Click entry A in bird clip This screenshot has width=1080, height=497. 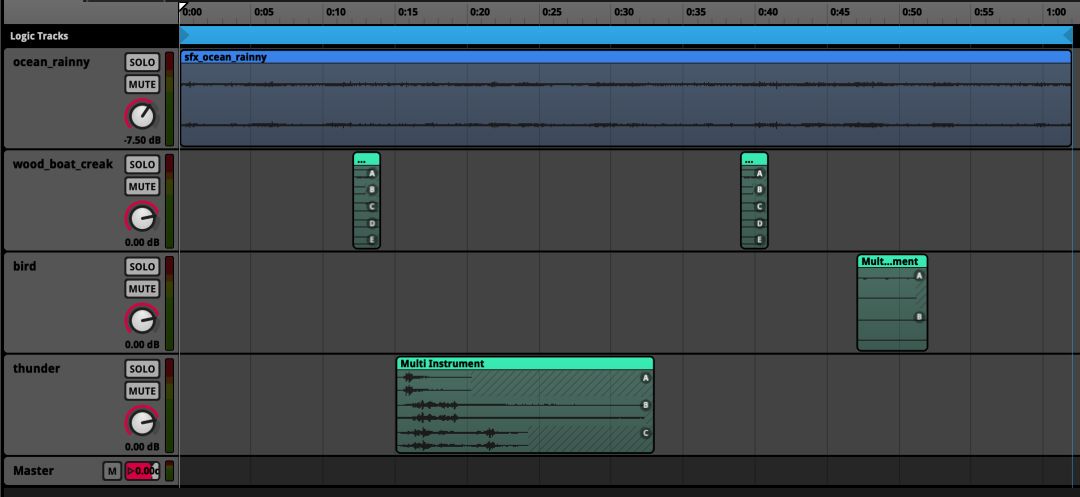[x=919, y=276]
